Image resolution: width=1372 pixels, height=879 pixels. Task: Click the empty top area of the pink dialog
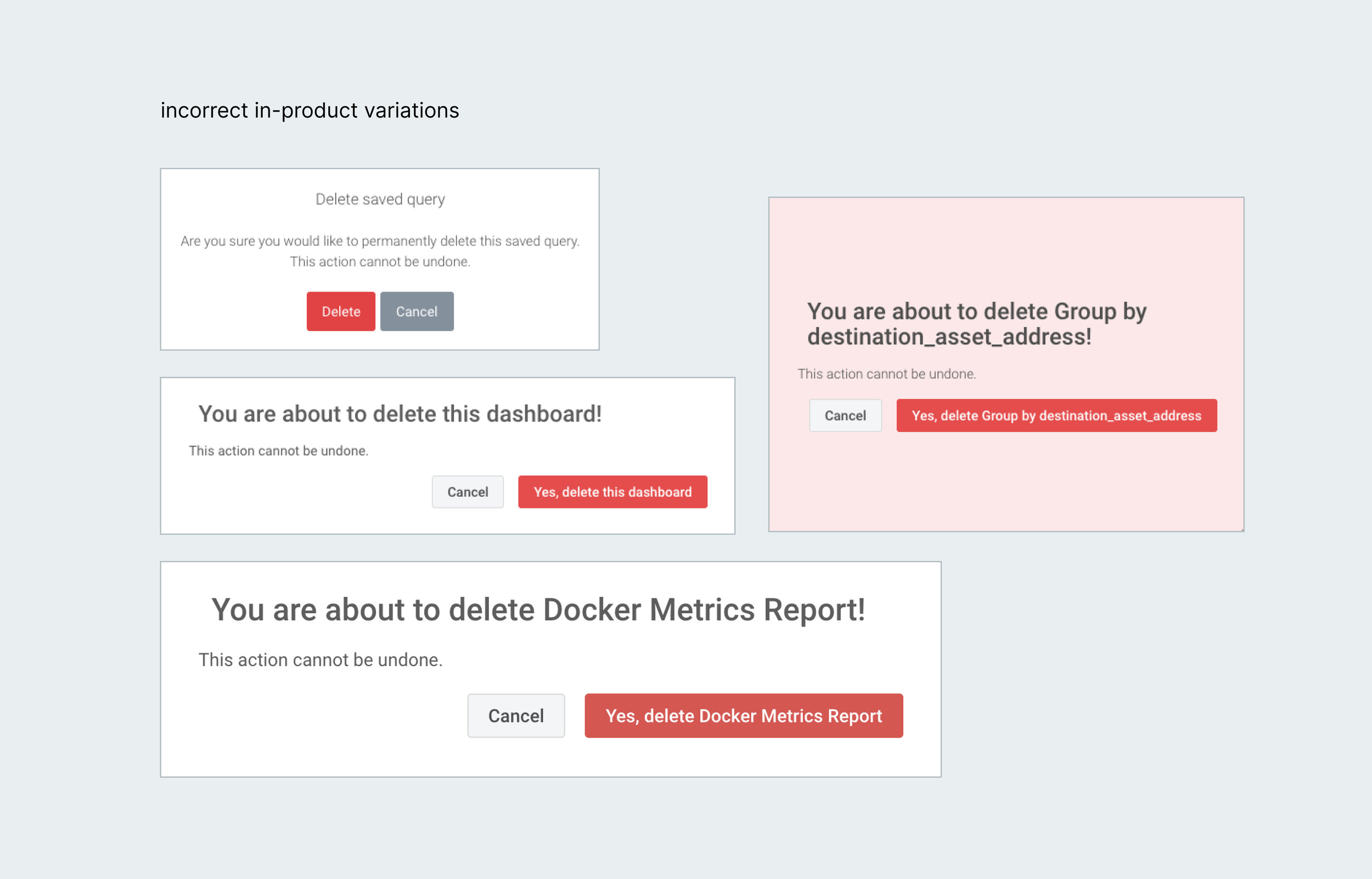[1006, 245]
